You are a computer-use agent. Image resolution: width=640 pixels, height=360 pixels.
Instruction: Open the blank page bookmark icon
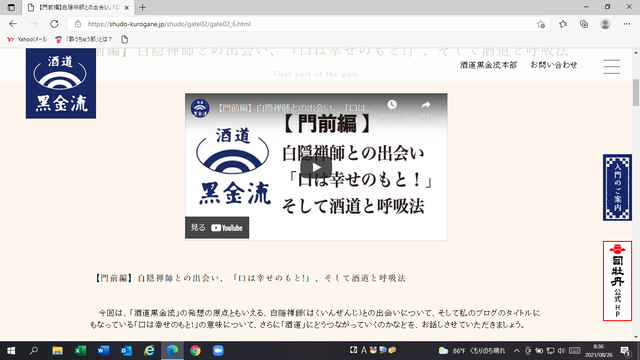point(124,39)
